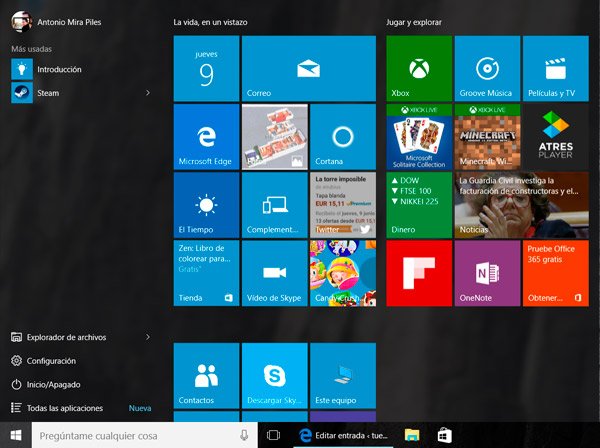Viewport: 600px width, 448px height.
Task: Launch the Microsoft Edge tile
Action: 206,137
